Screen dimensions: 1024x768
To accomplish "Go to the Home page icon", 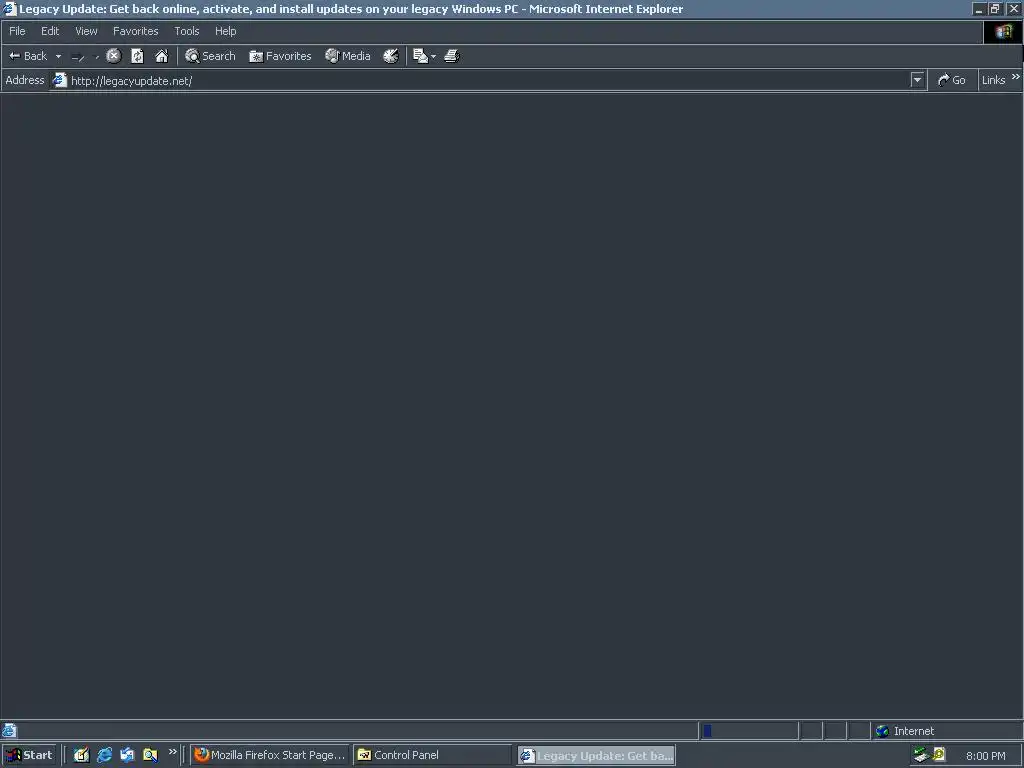I will [161, 56].
